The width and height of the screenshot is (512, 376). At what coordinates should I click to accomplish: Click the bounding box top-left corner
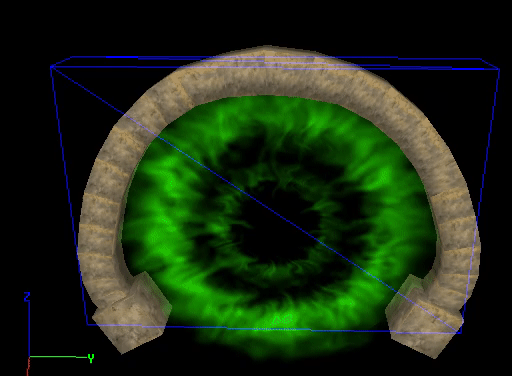click(52, 67)
